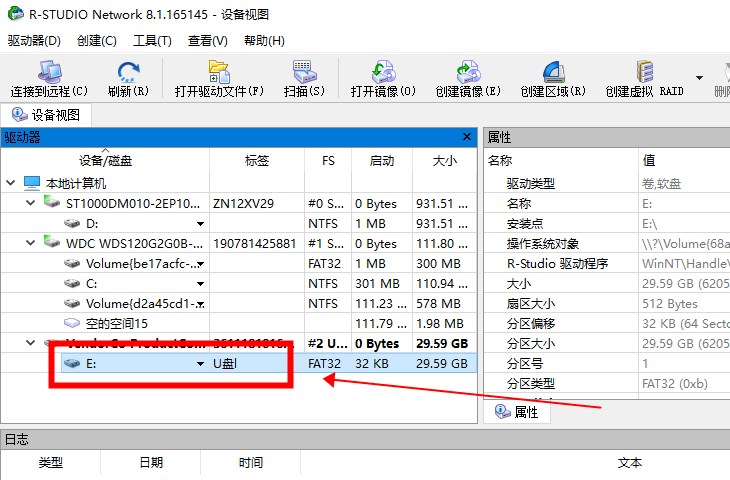
Task: Select the ST1000DM010 hard disk icon
Action: [52, 202]
